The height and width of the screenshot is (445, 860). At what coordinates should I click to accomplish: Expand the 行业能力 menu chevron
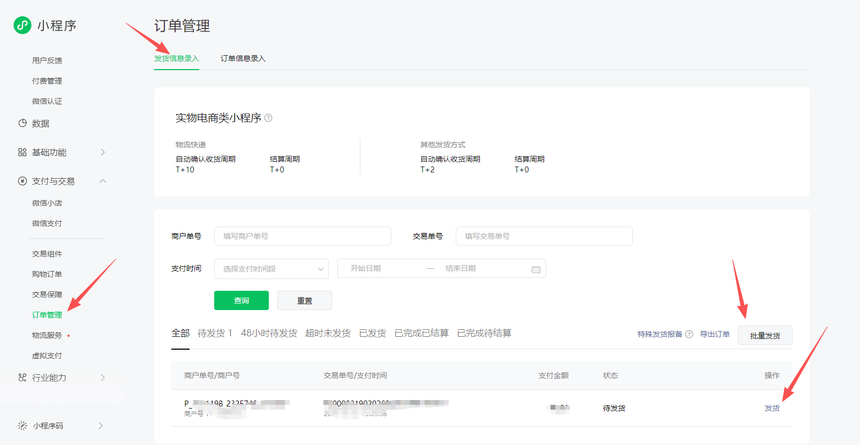[x=103, y=378]
